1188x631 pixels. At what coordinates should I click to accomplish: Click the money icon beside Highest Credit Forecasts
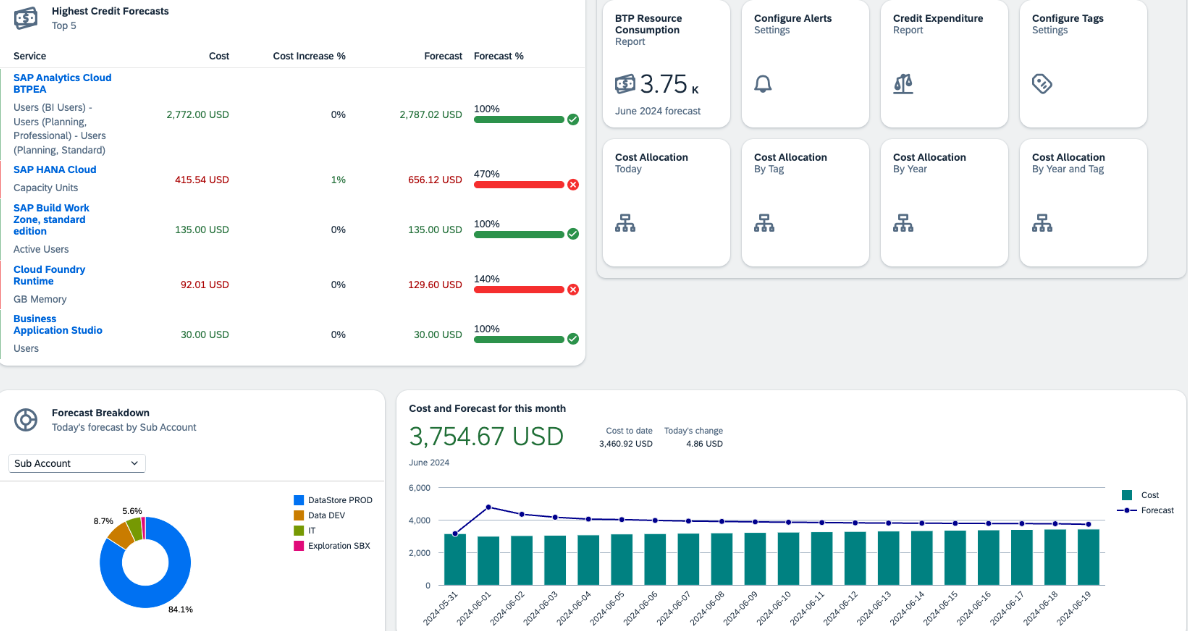25,17
